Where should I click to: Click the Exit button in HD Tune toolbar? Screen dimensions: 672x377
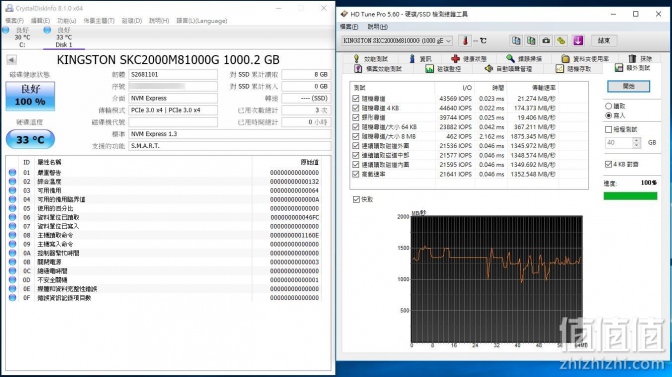click(x=604, y=41)
